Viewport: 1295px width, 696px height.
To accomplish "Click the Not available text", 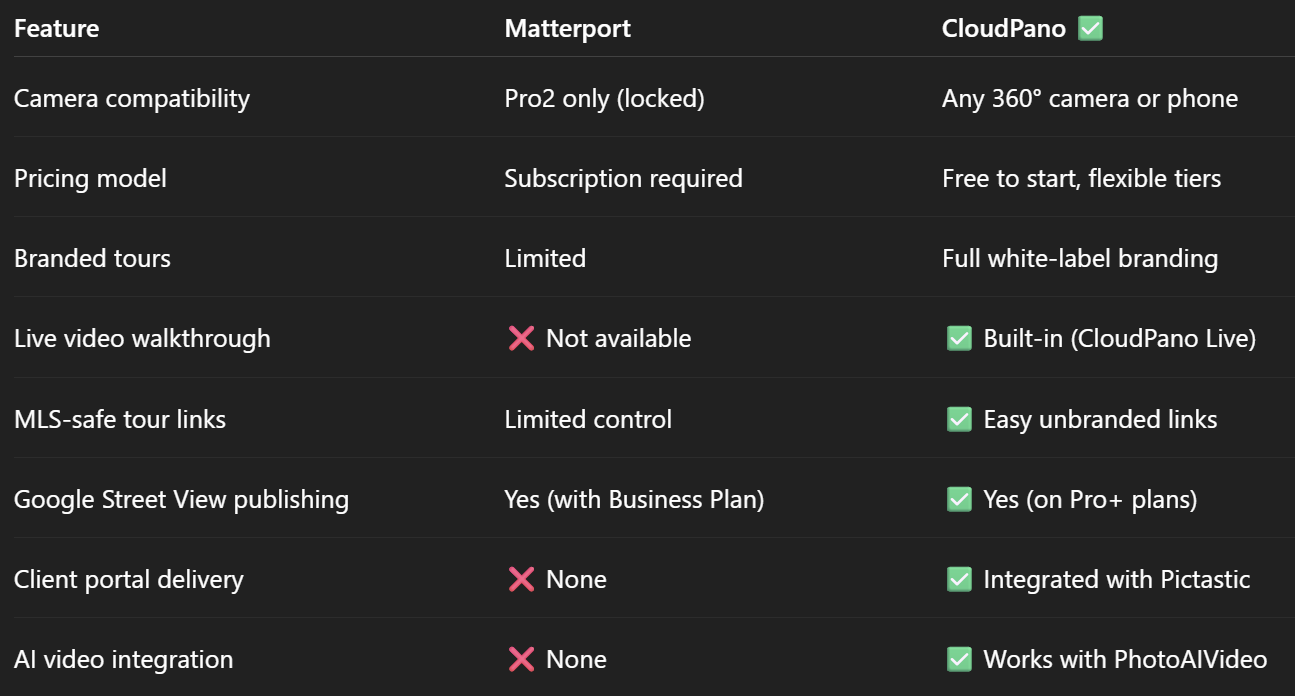I will point(619,339).
